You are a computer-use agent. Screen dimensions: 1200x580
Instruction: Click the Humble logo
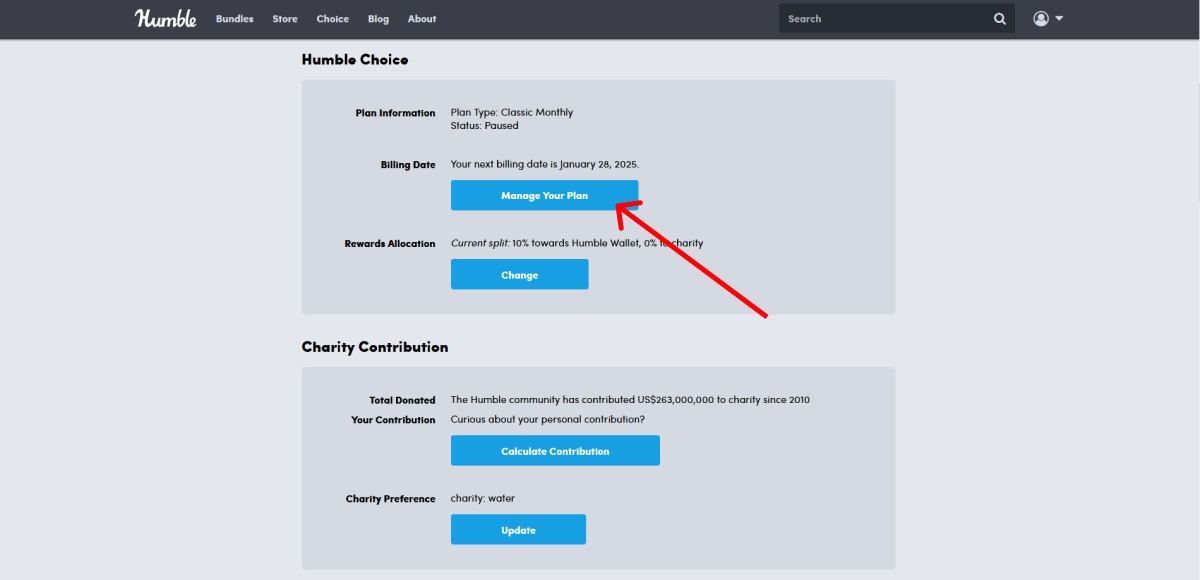pyautogui.click(x=166, y=18)
